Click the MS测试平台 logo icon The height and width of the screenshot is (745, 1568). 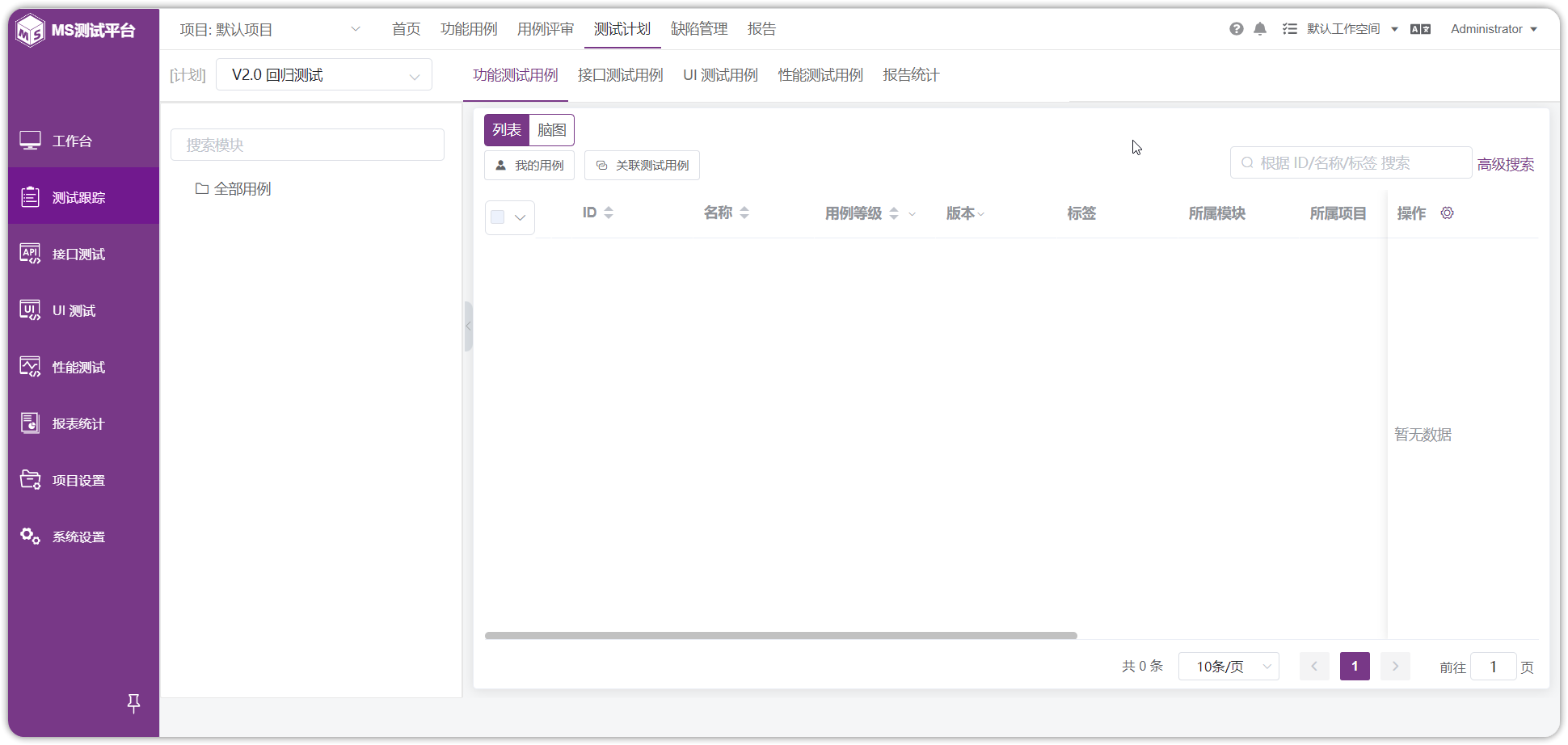pos(31,30)
